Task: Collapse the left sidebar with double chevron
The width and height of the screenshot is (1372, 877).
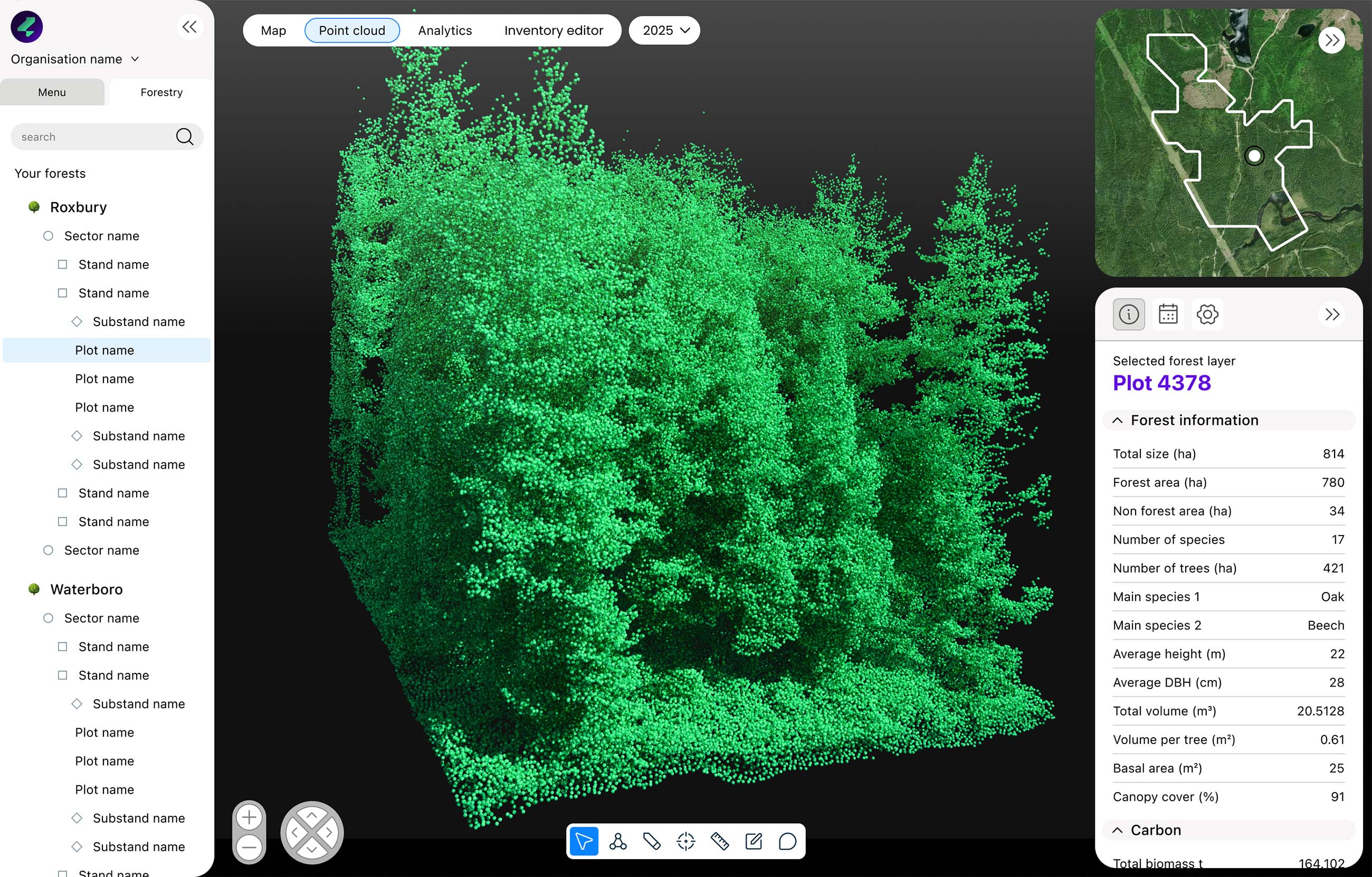Action: click(x=189, y=27)
